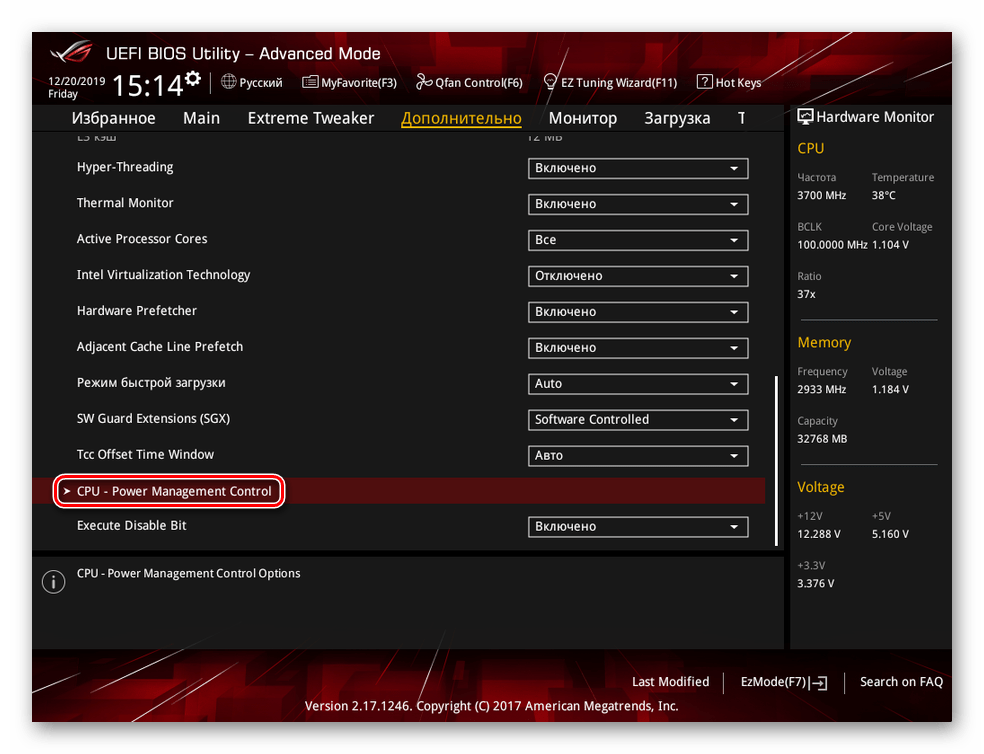Enter CPU - Power Management Control submenu
984x754 pixels.
[x=173, y=491]
